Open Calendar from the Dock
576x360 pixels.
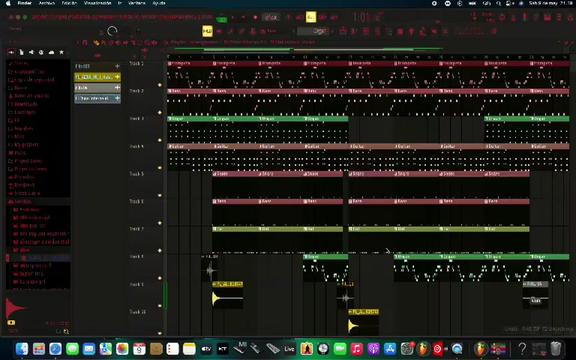(139, 349)
